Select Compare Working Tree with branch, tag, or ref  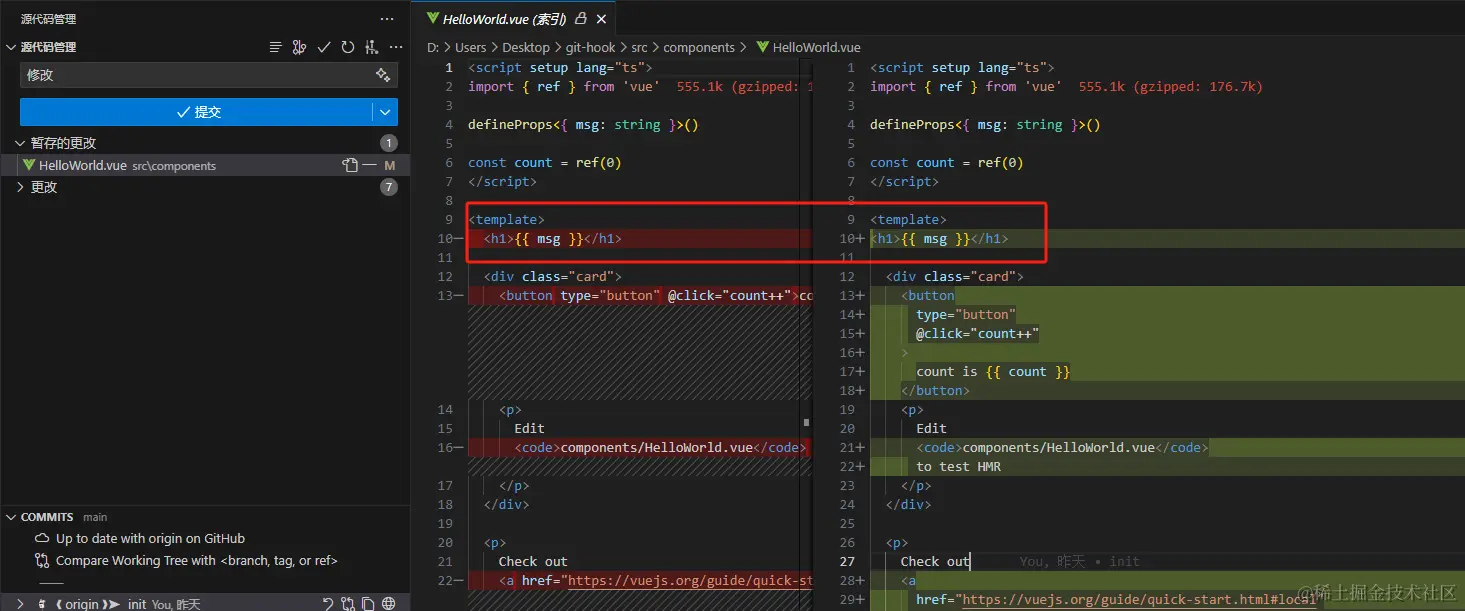coord(196,561)
